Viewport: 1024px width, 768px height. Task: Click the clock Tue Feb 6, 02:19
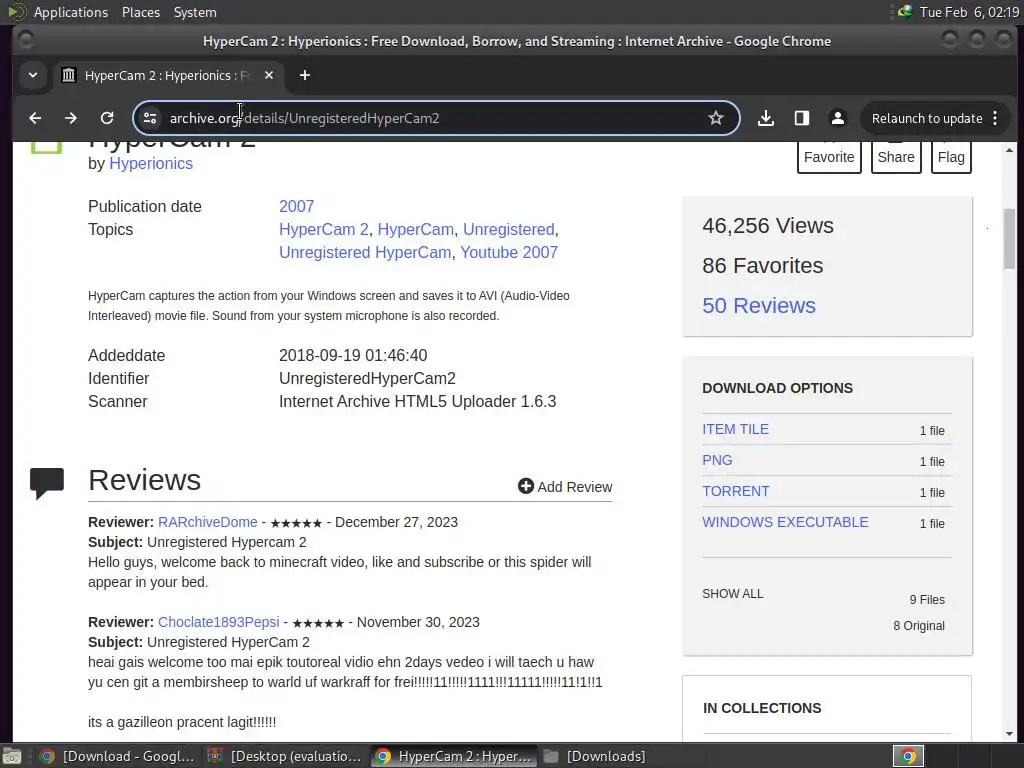[969, 12]
